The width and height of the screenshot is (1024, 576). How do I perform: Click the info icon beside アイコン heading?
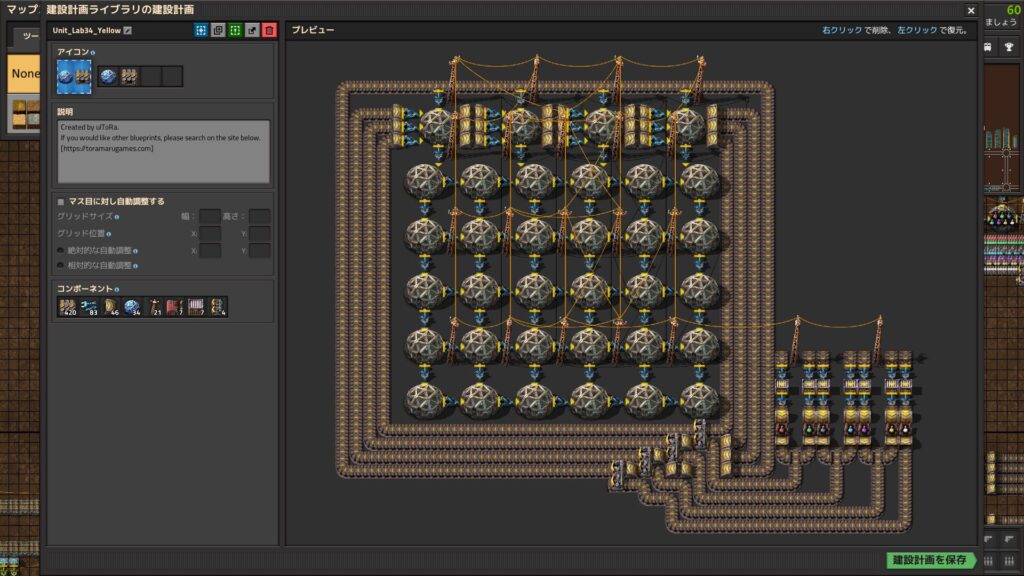click(x=93, y=52)
